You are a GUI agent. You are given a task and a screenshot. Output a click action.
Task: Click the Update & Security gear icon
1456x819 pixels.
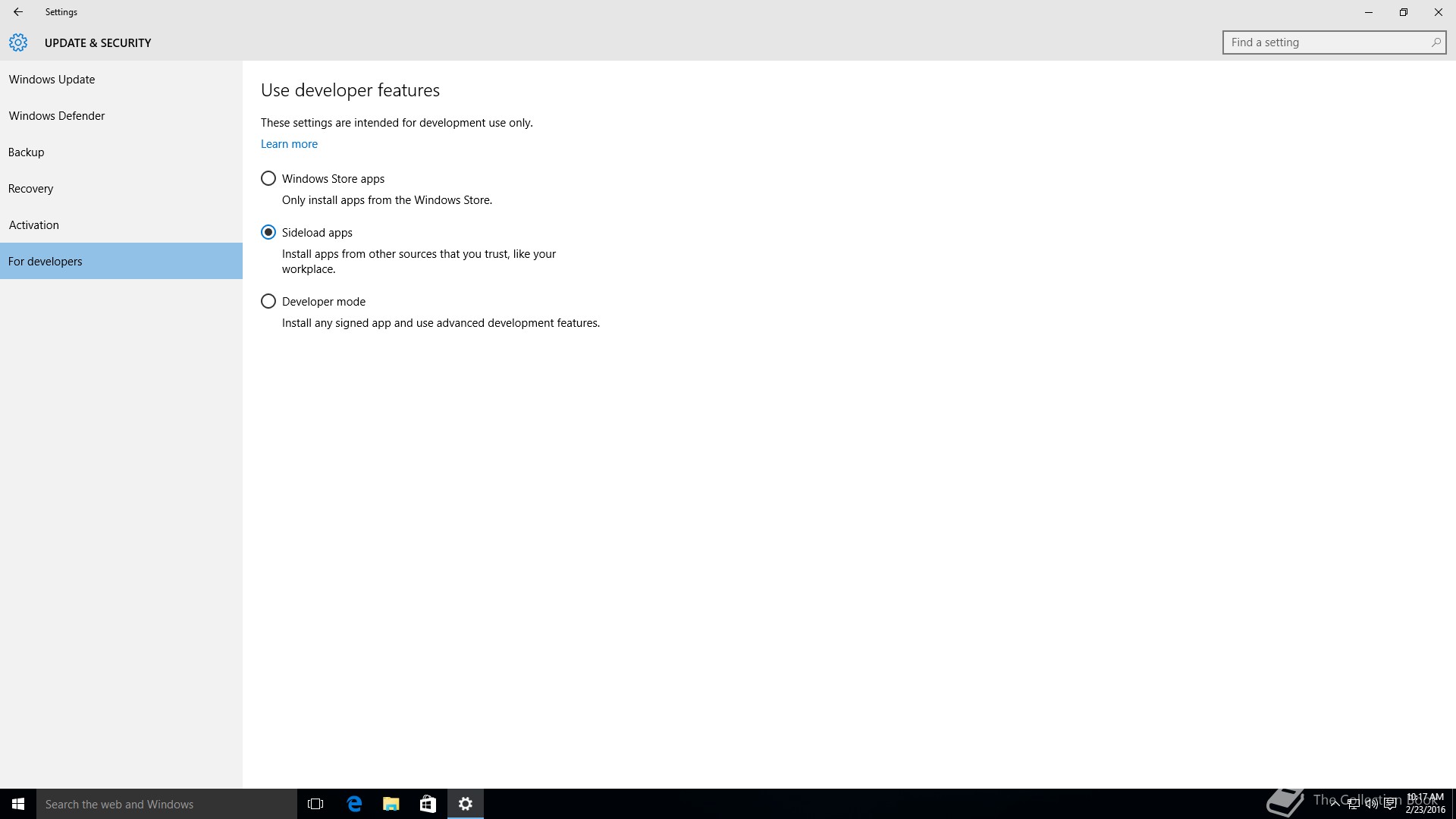point(18,42)
